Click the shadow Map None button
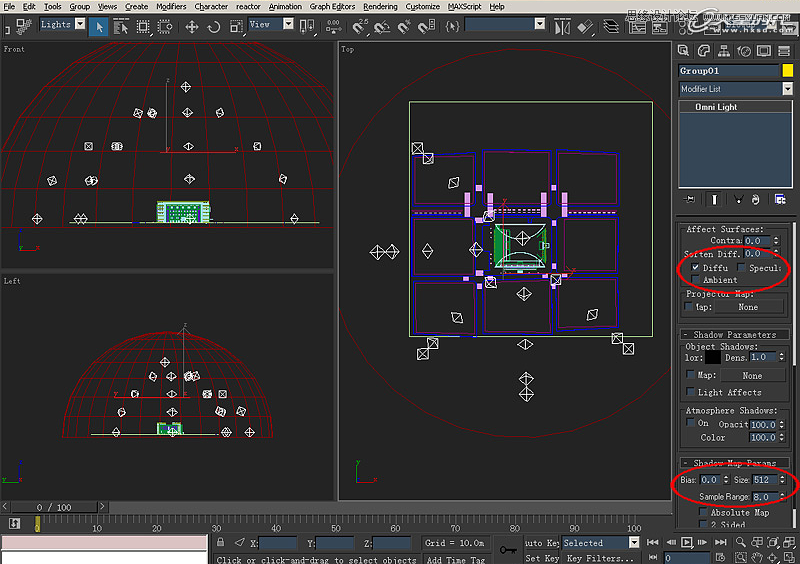Screen dimensions: 800x564 (x=752, y=376)
